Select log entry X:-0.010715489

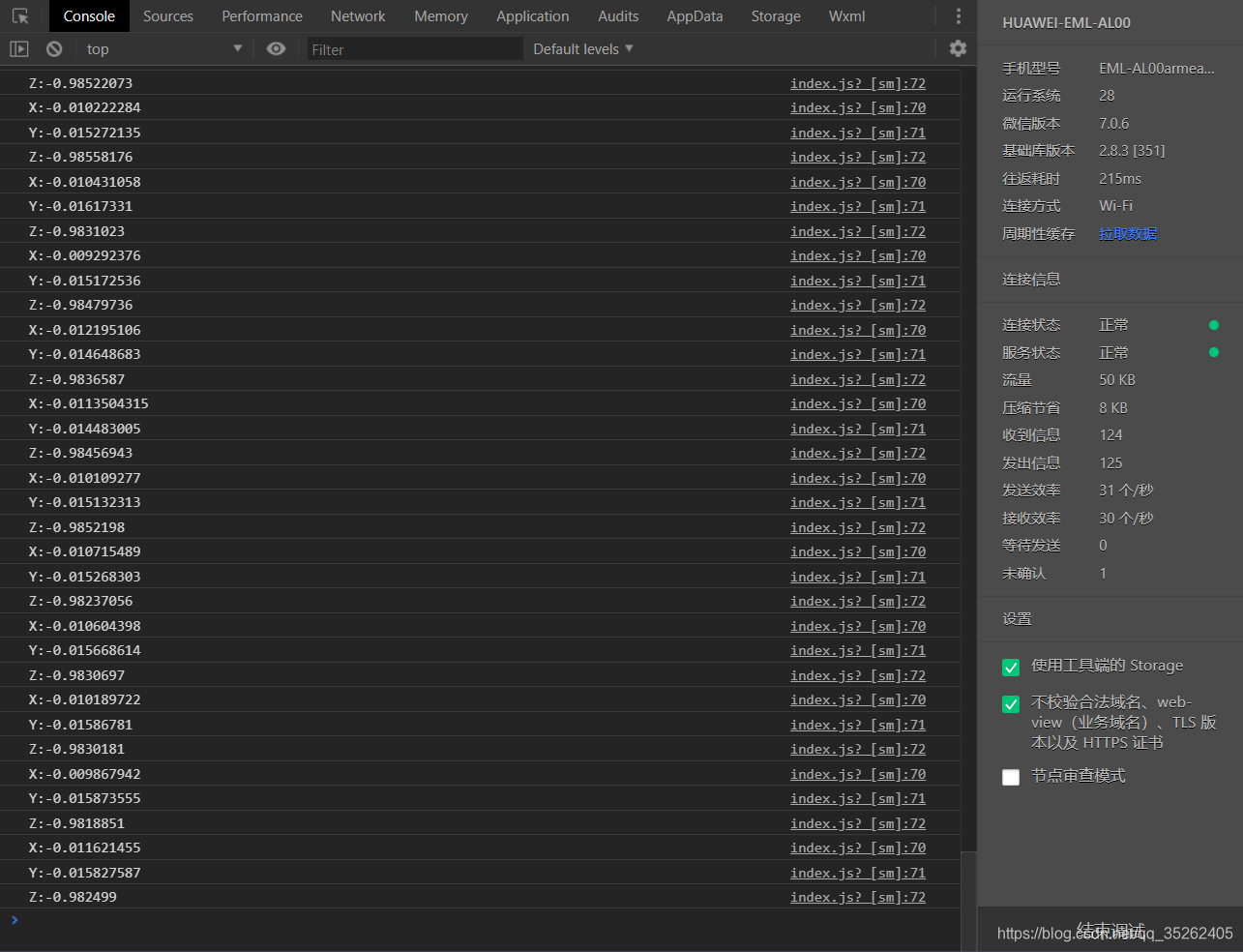click(x=85, y=551)
